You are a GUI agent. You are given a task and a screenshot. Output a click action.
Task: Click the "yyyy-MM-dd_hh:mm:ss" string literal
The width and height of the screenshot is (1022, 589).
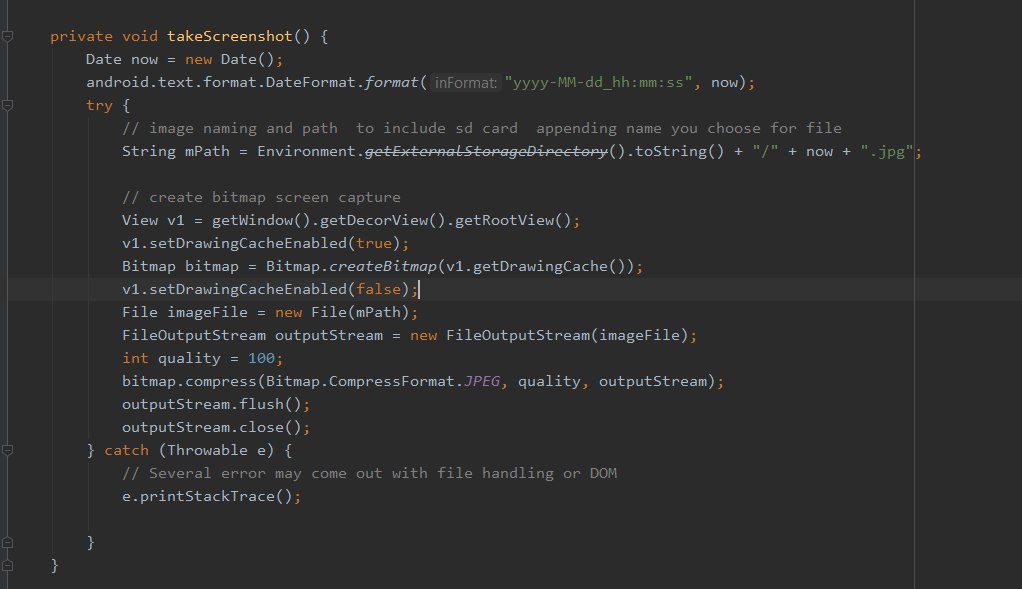point(598,83)
